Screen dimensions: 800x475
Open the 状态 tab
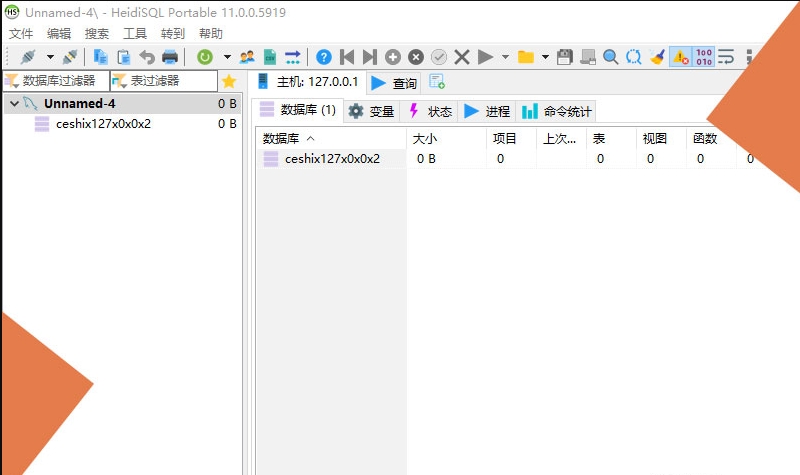430,111
